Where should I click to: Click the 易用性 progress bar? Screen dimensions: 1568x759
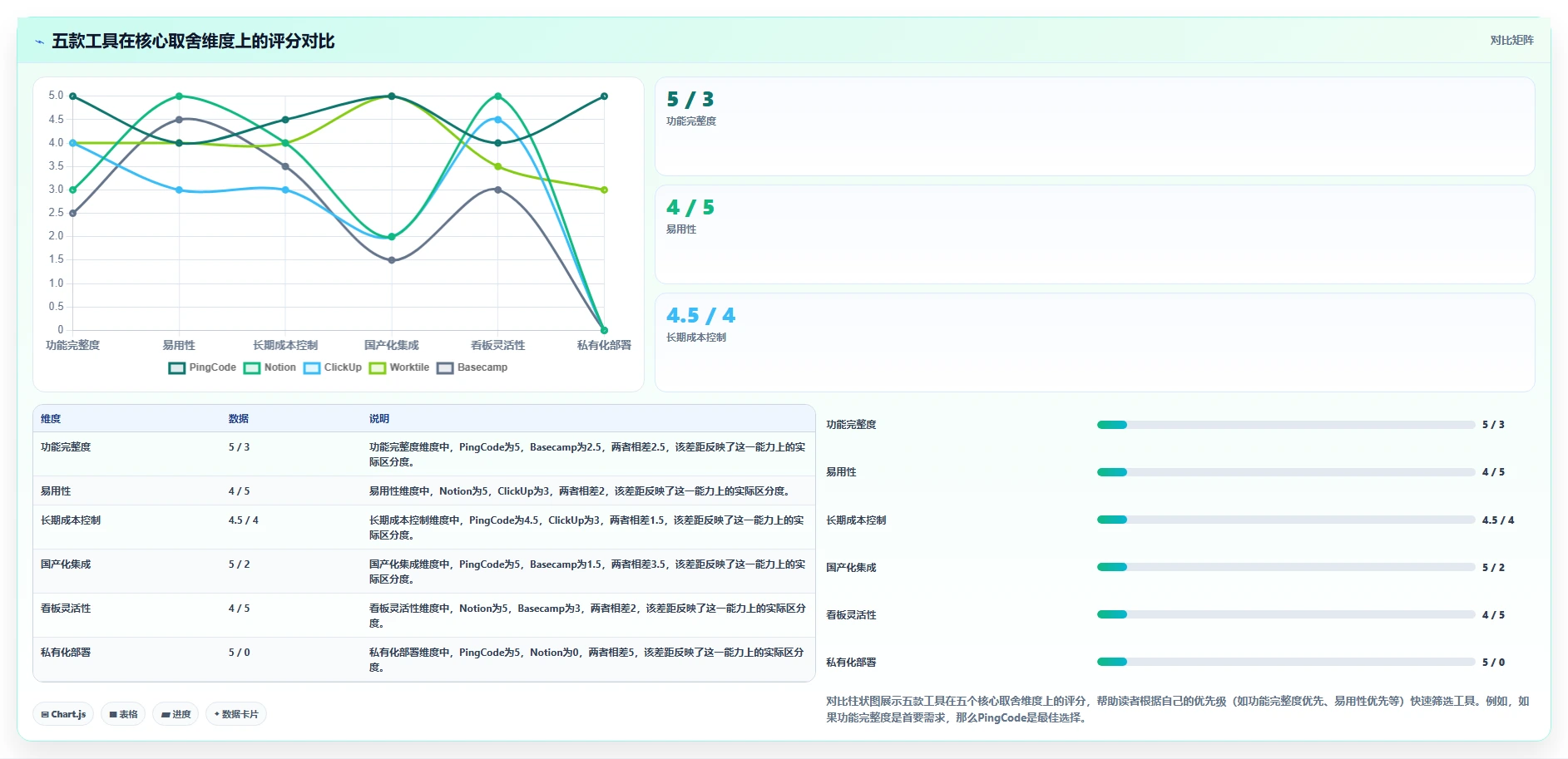(x=1285, y=472)
